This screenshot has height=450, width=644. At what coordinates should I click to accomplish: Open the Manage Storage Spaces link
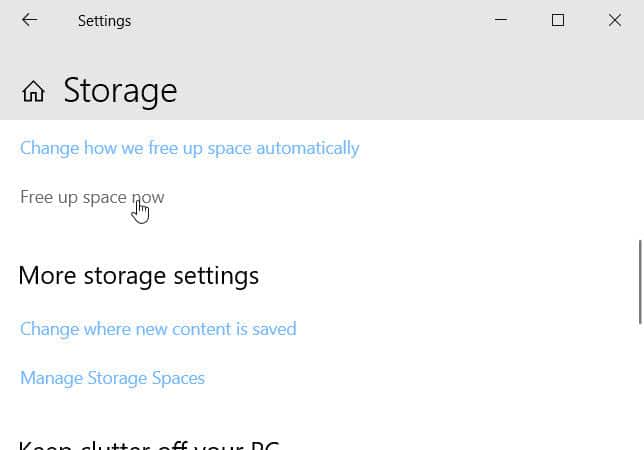click(112, 378)
